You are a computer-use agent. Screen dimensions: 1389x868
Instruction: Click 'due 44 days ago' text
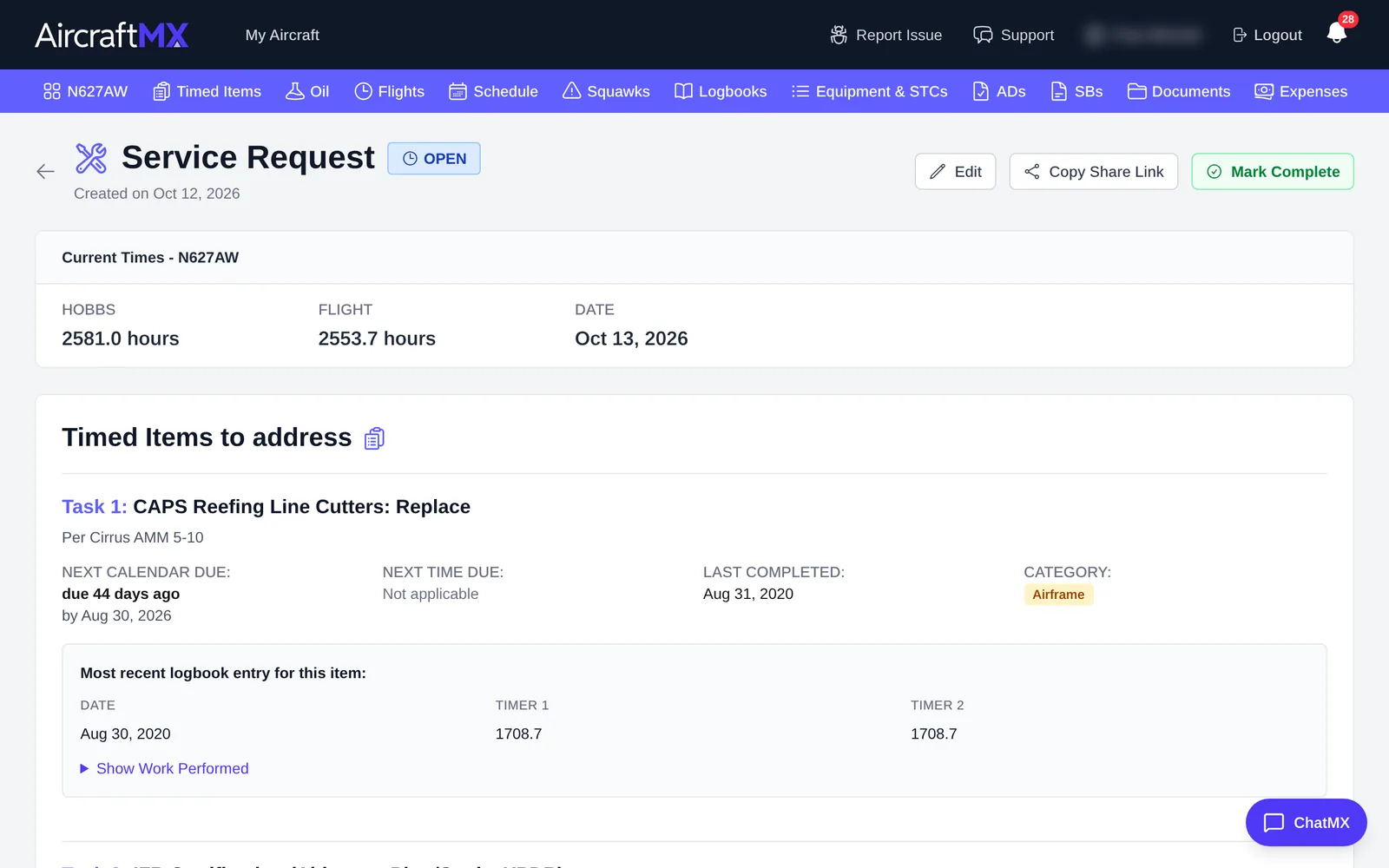pyautogui.click(x=121, y=594)
